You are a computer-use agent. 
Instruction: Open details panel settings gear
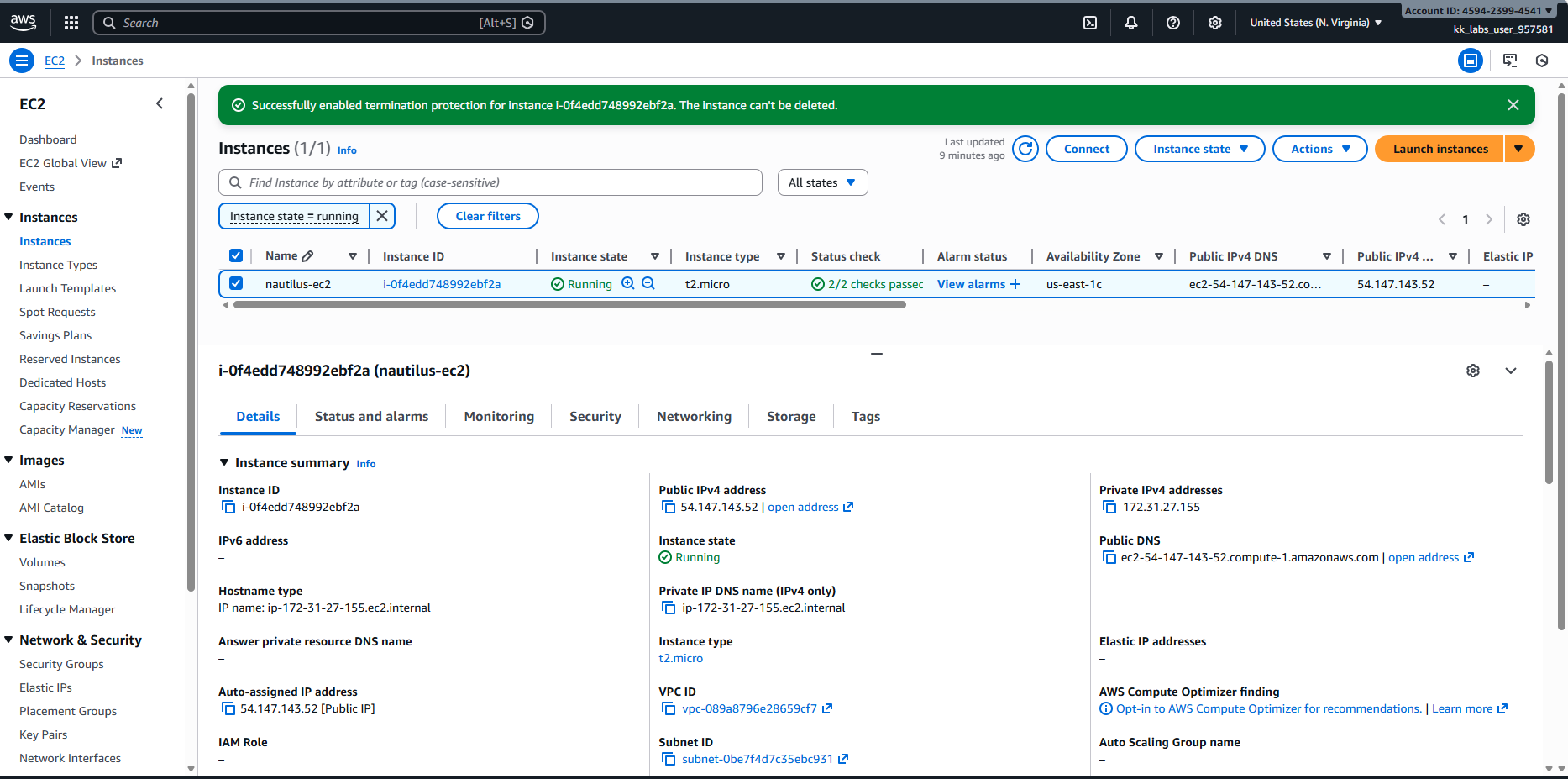[x=1473, y=371]
